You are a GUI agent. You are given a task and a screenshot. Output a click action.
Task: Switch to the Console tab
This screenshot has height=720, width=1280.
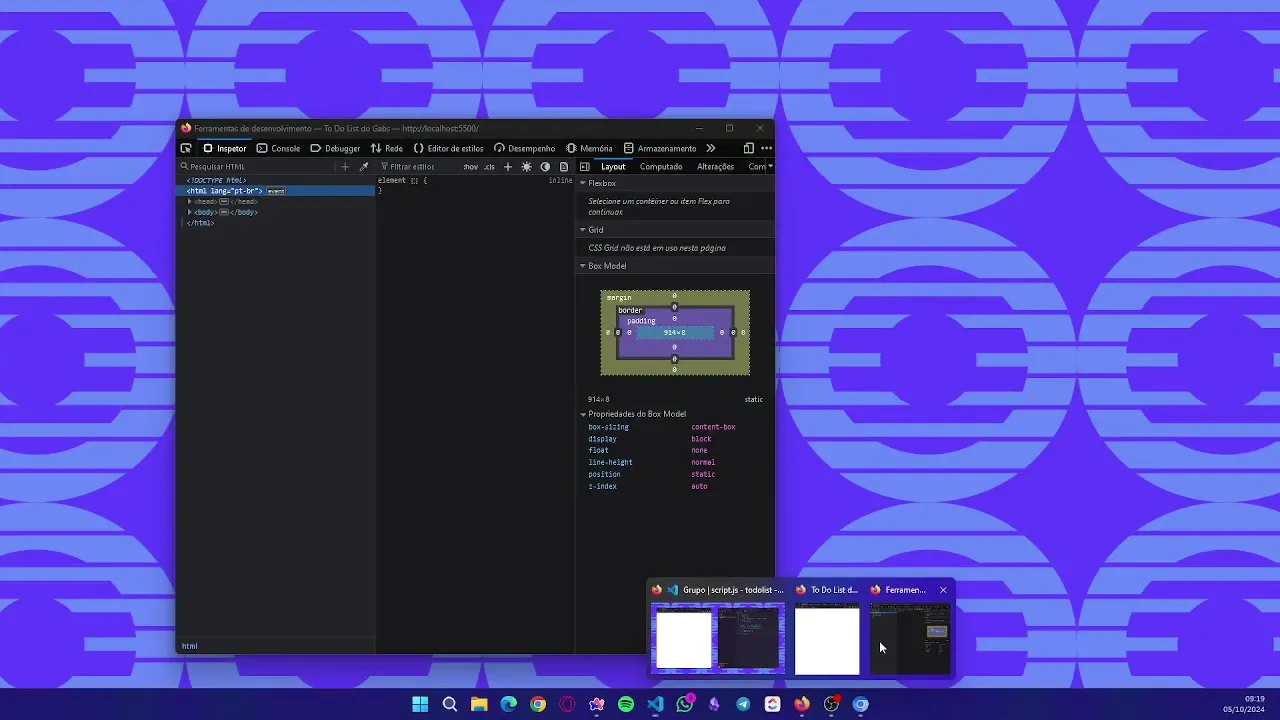pyautogui.click(x=278, y=148)
